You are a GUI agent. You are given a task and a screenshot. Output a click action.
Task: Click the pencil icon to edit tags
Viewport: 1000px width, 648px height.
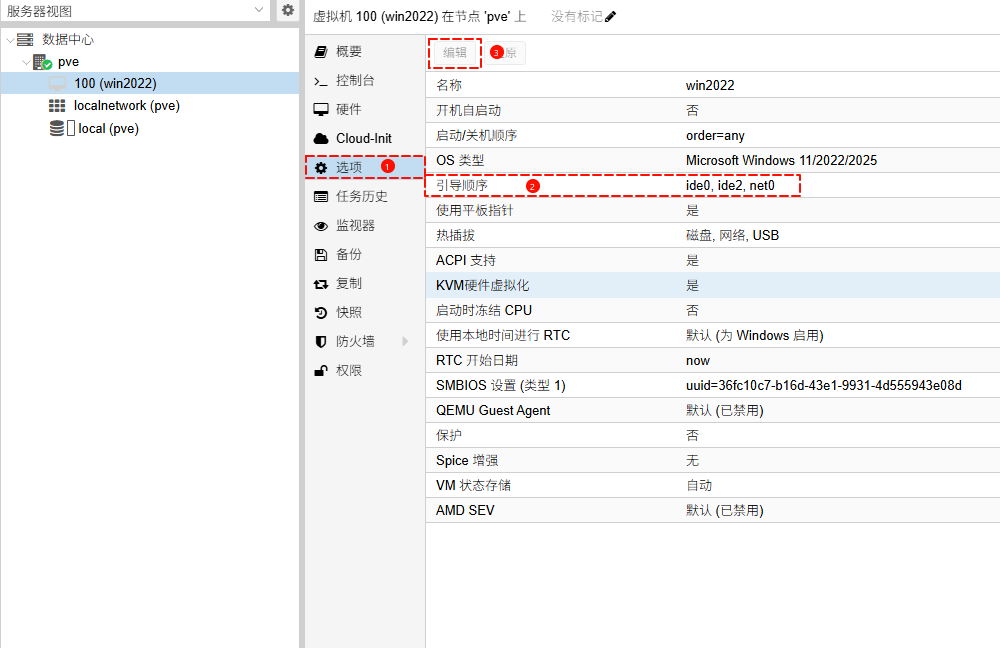[x=611, y=17]
